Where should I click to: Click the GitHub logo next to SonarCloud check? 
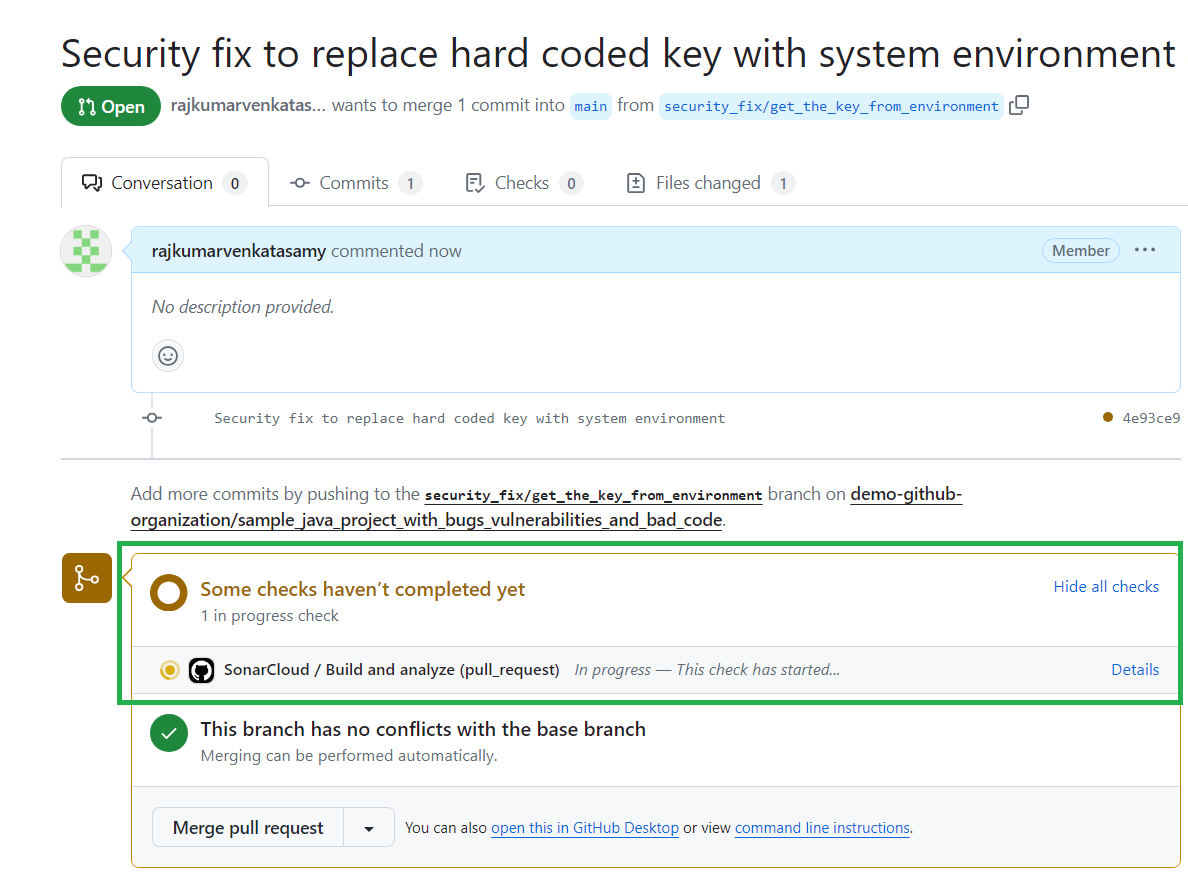[x=201, y=669]
